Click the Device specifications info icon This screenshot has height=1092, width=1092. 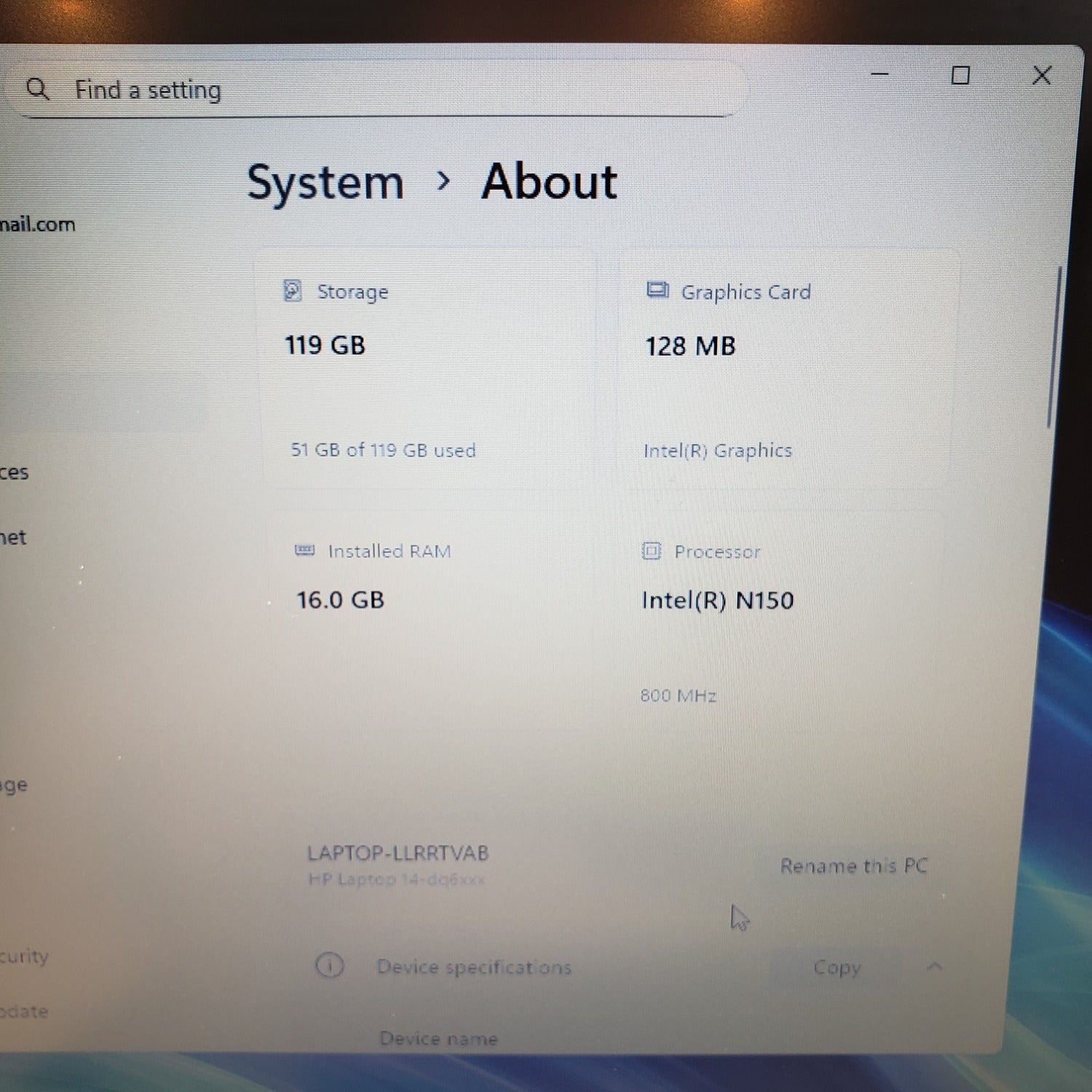click(329, 966)
